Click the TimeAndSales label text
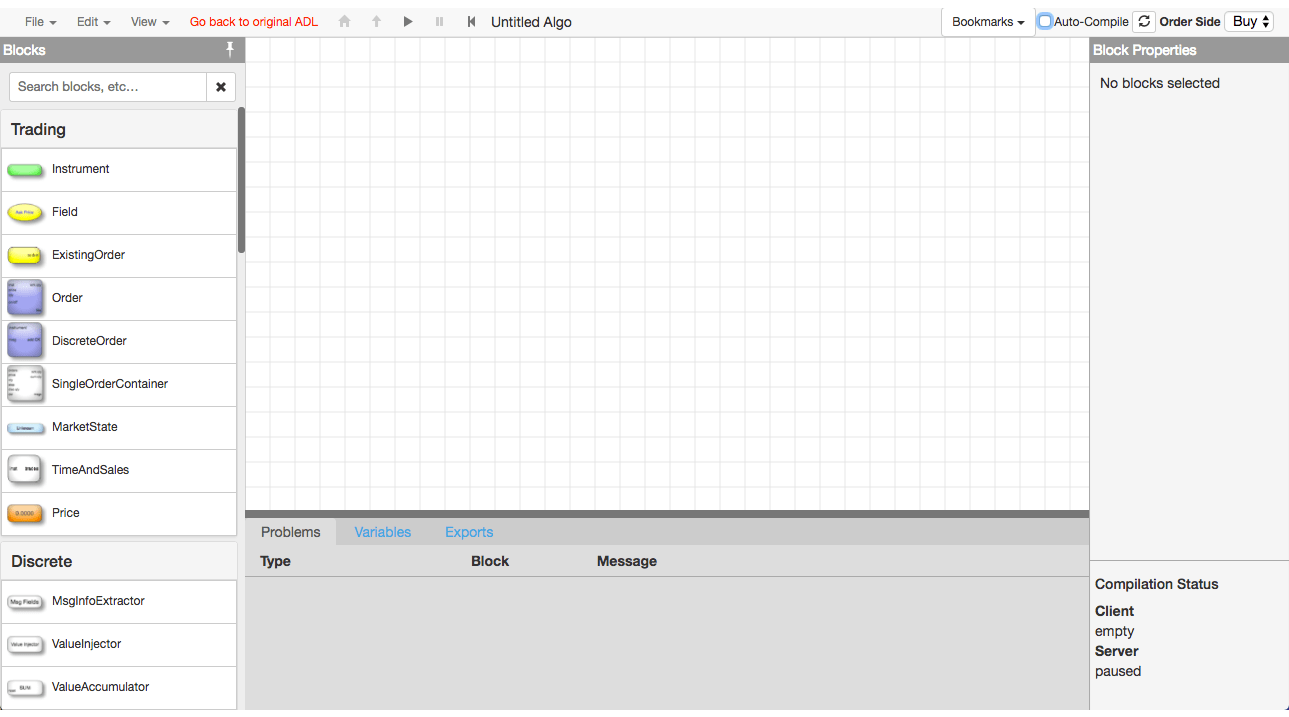The image size is (1289, 717). pyautogui.click(x=91, y=470)
